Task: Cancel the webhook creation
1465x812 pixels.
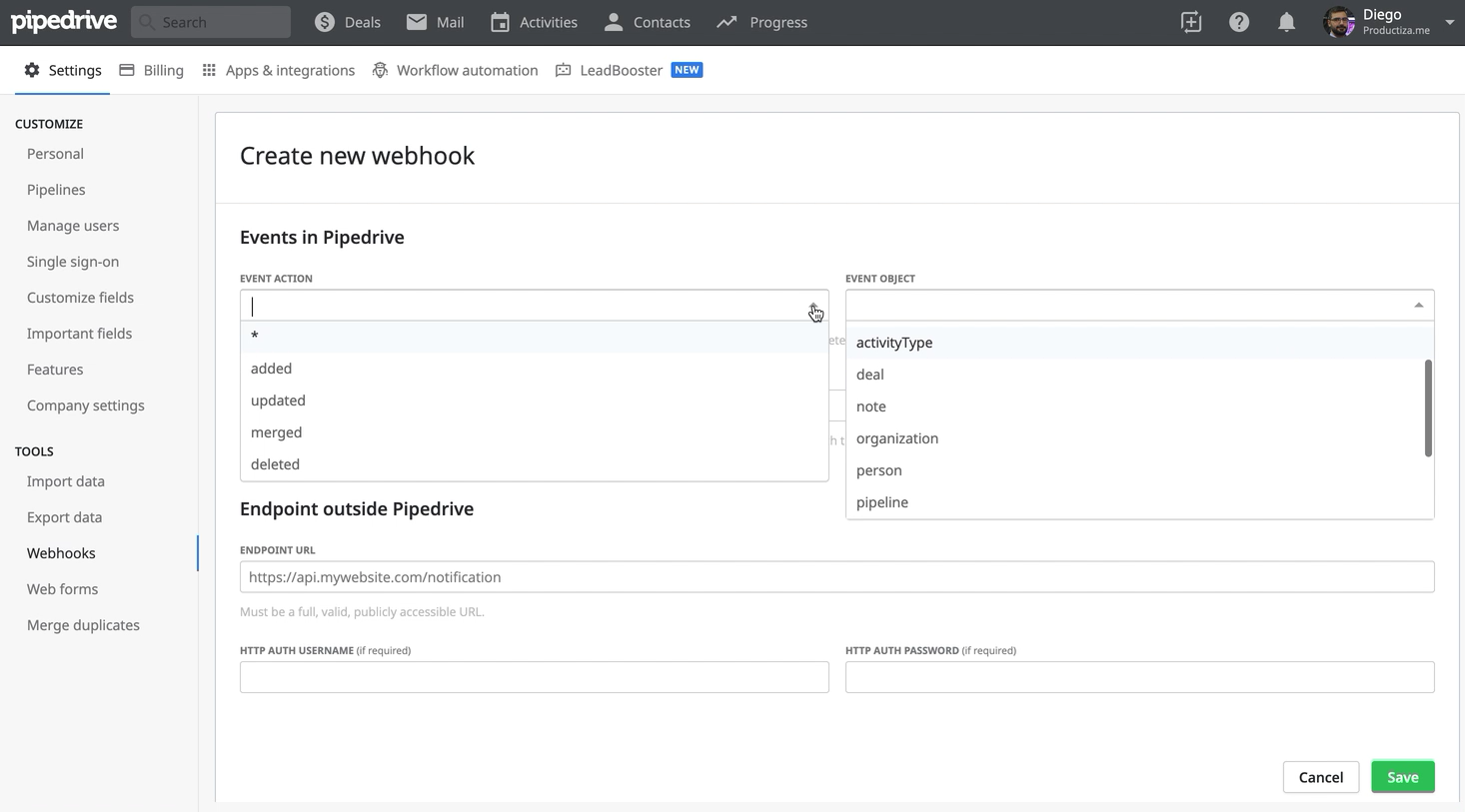Action: (x=1320, y=777)
